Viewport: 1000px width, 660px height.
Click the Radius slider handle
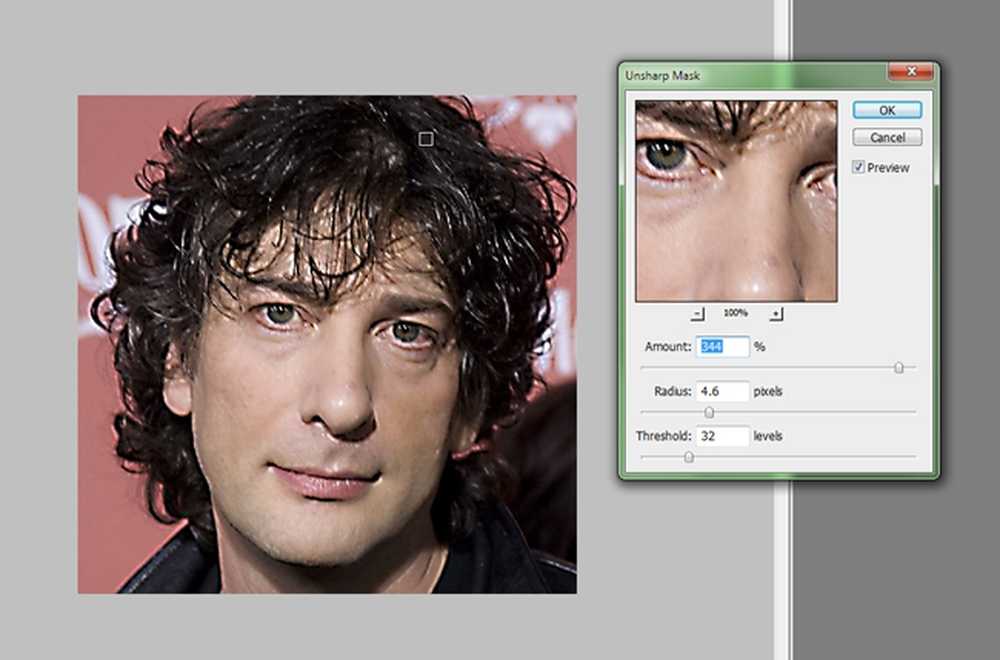coord(709,413)
